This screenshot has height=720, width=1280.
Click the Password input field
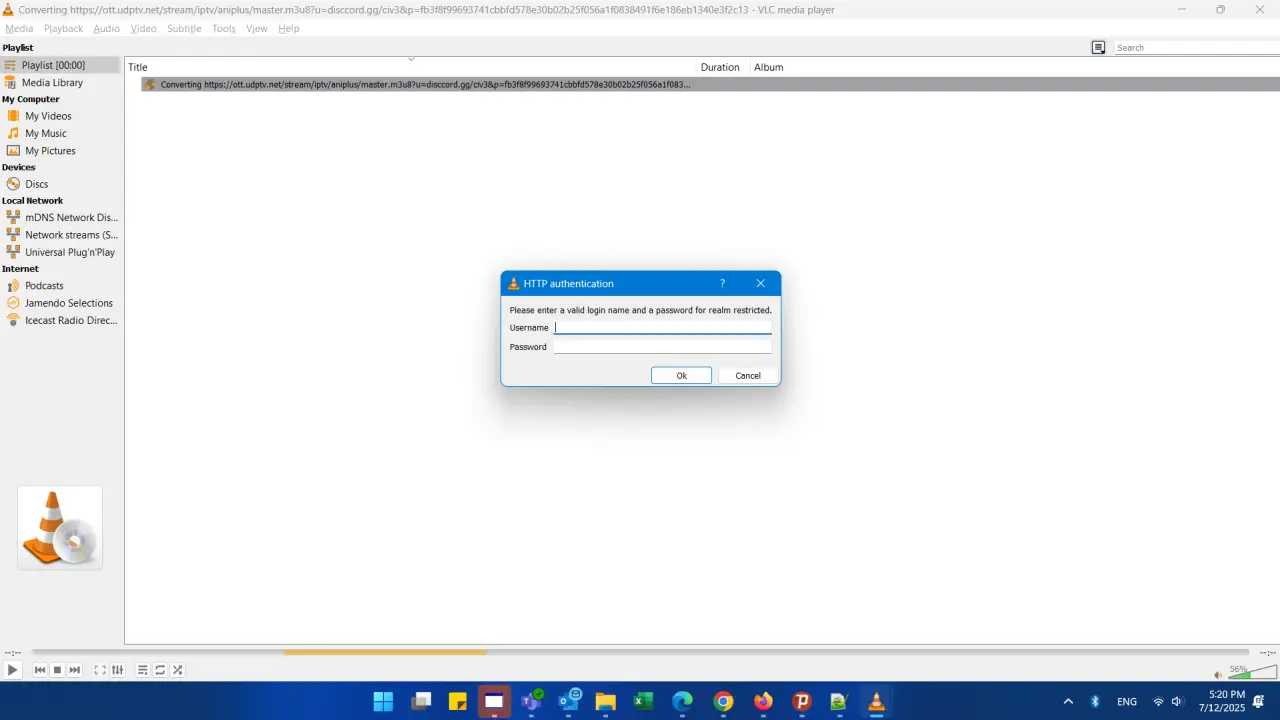pos(663,347)
